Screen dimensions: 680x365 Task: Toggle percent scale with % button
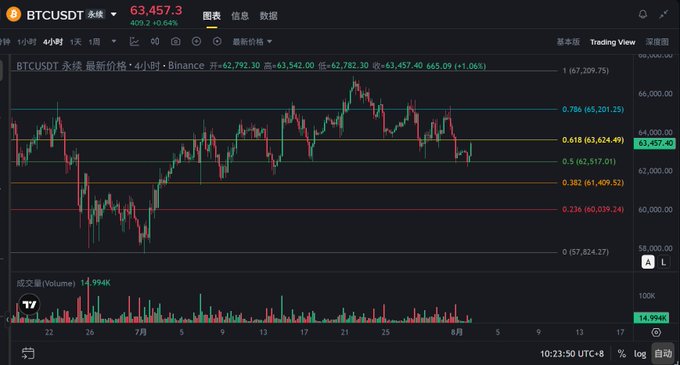tap(621, 354)
